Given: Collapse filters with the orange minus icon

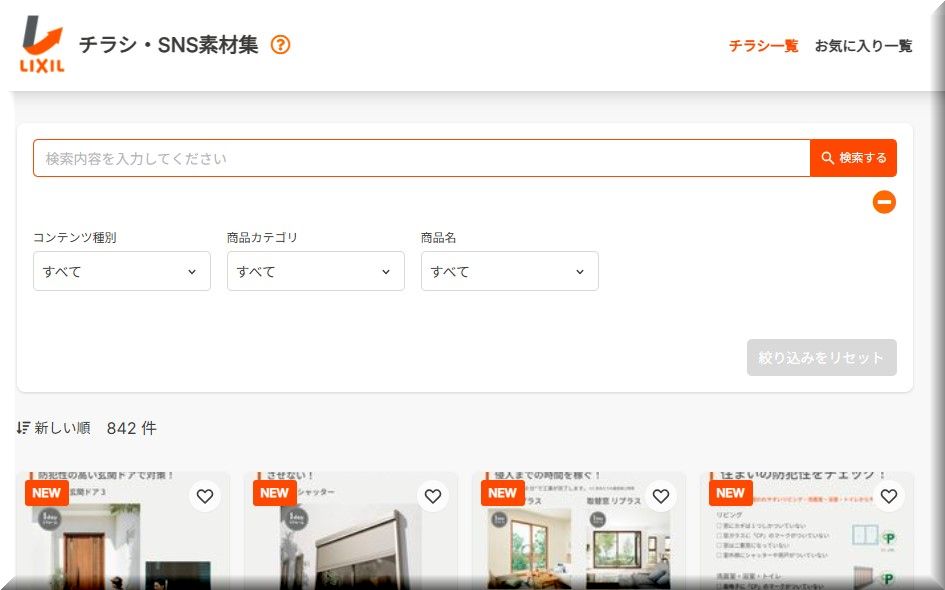Looking at the screenshot, I should click(x=884, y=203).
